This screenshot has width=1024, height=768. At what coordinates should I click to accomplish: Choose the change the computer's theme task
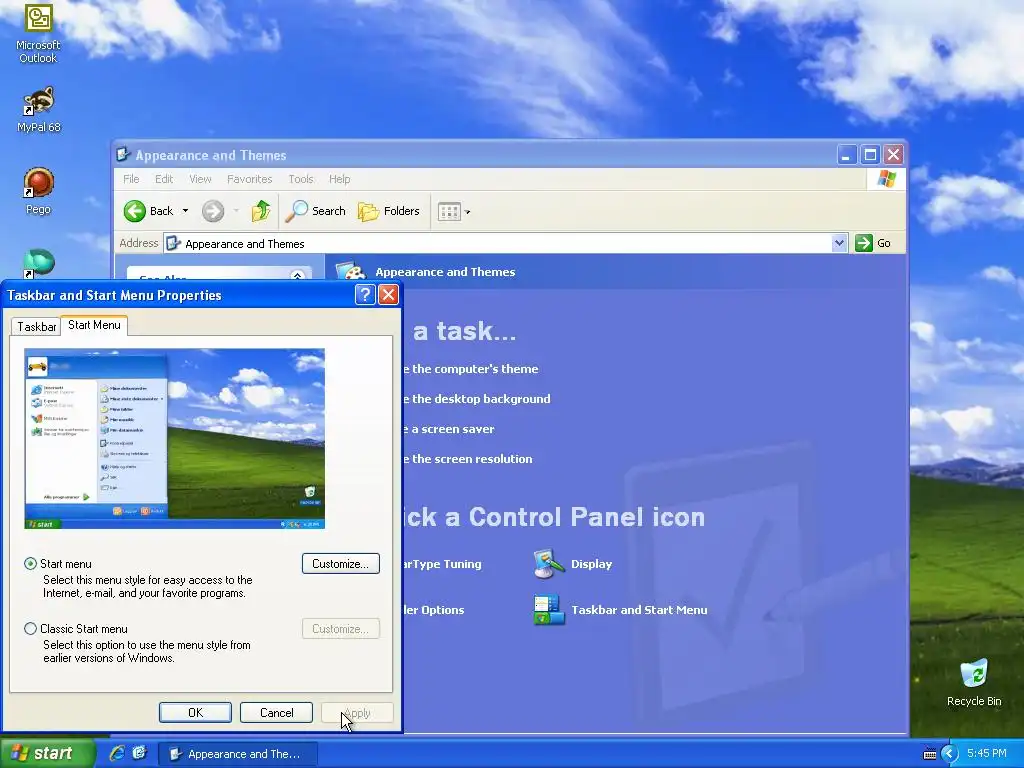[471, 369]
